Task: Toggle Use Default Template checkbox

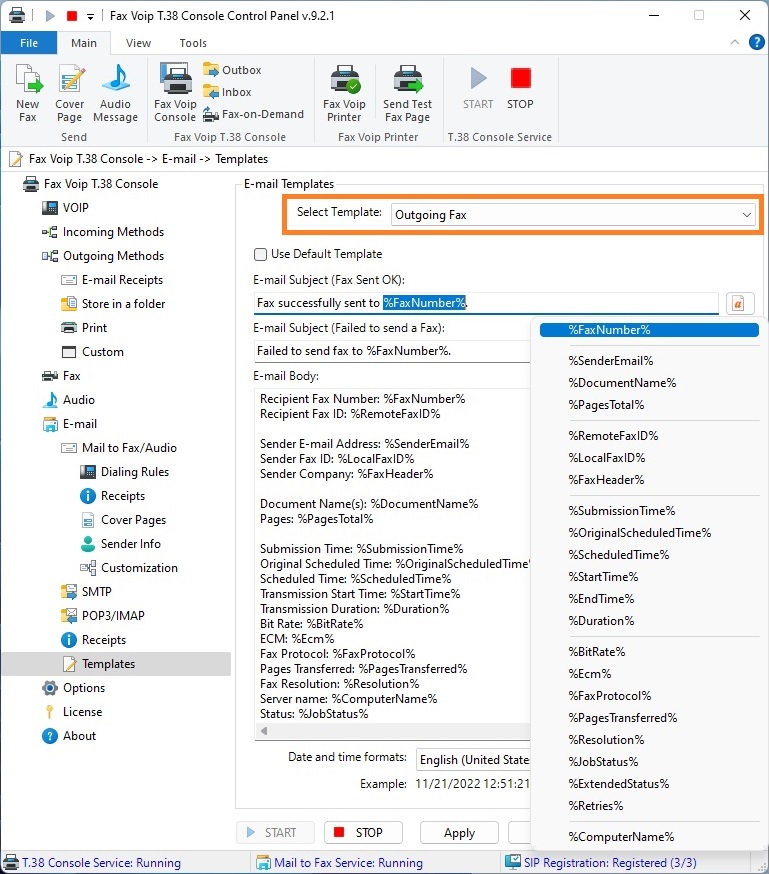Action: 260,254
